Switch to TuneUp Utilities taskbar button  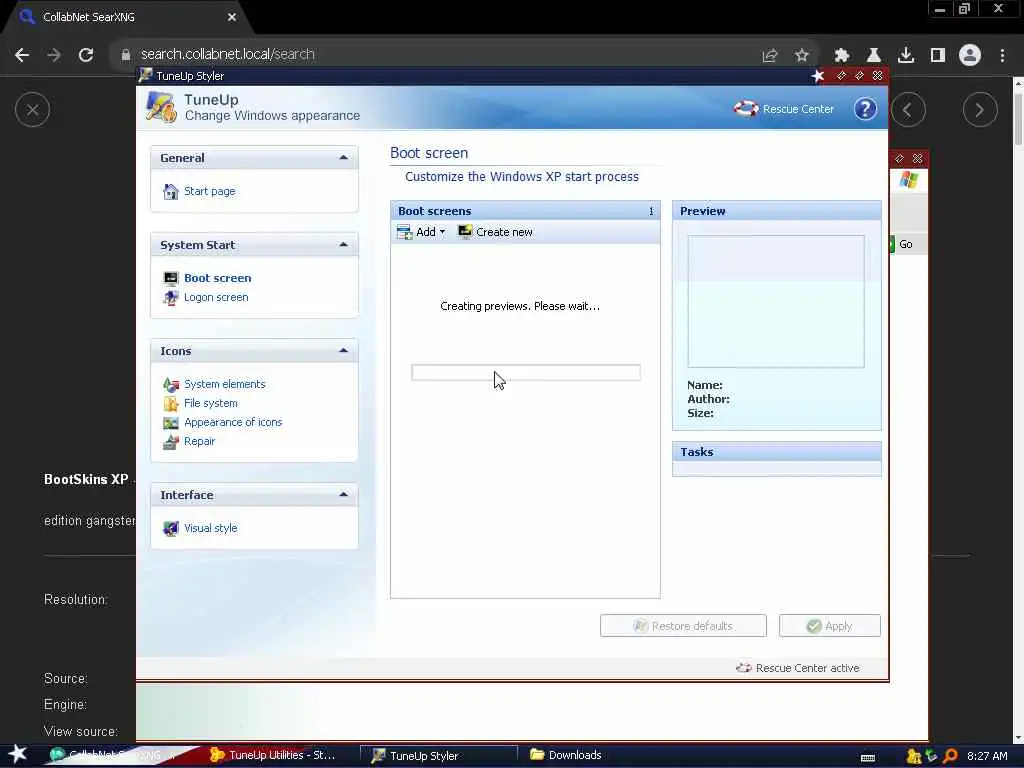tap(272, 755)
